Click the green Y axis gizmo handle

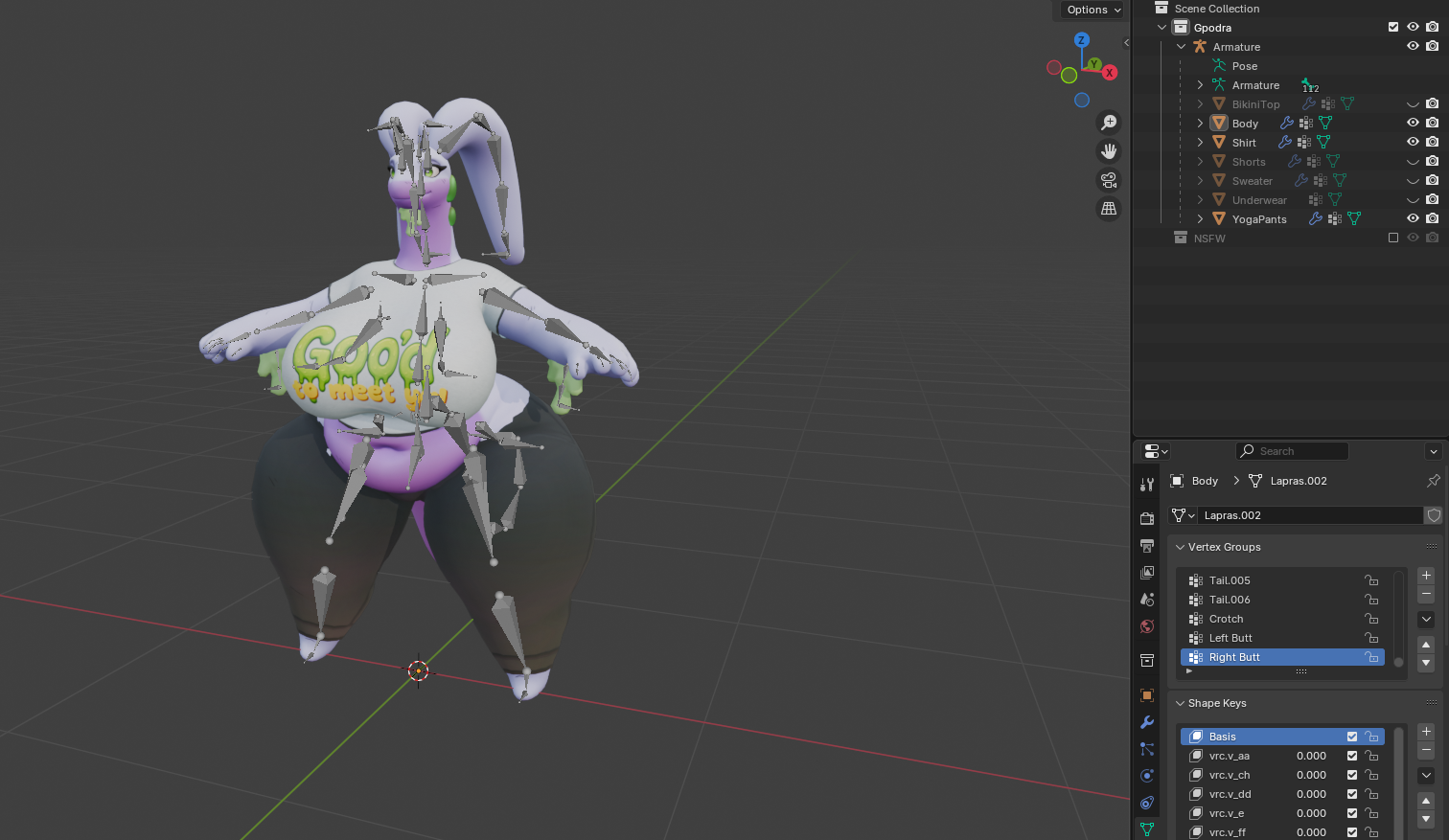pos(1093,64)
